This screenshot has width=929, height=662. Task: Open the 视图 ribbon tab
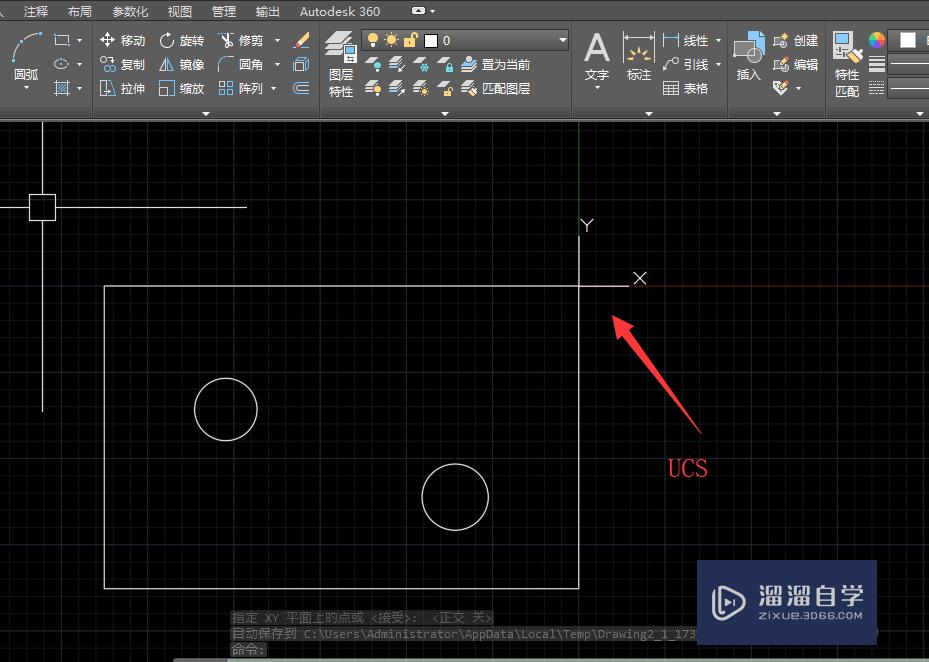[x=180, y=11]
